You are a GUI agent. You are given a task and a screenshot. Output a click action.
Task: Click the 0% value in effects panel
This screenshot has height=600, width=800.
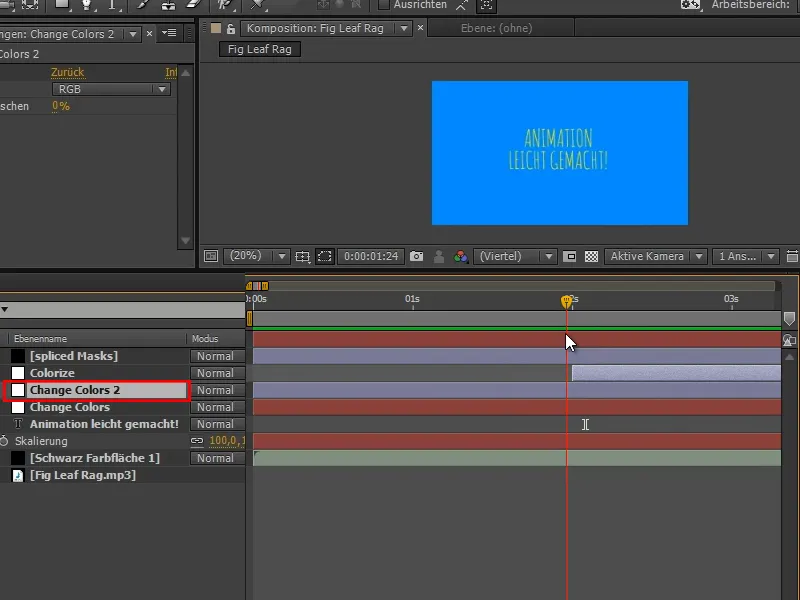pos(61,106)
